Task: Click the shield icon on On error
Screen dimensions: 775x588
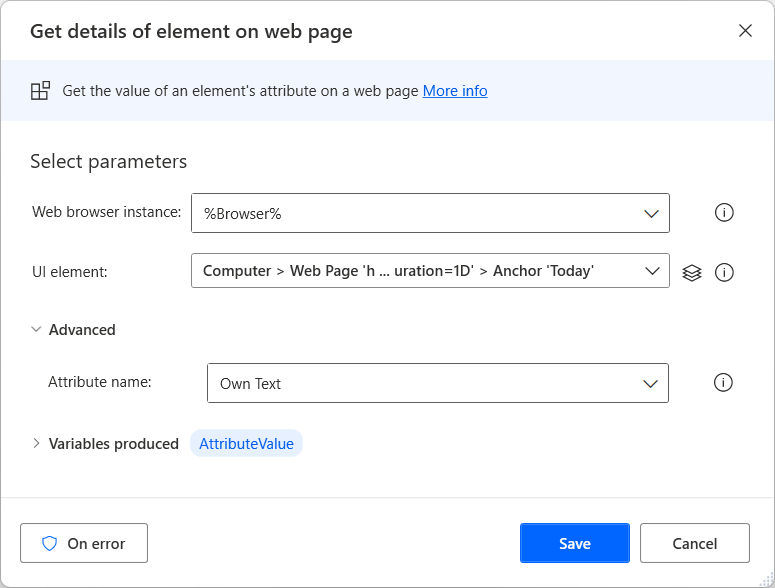Action: point(49,544)
